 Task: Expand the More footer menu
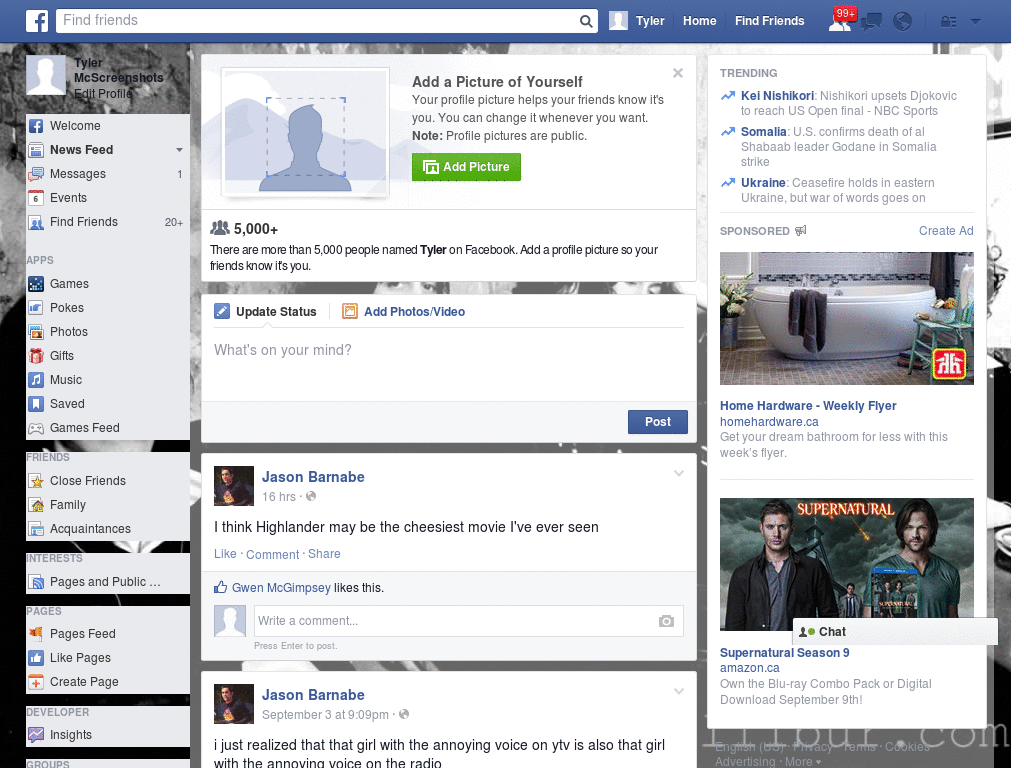(x=803, y=761)
